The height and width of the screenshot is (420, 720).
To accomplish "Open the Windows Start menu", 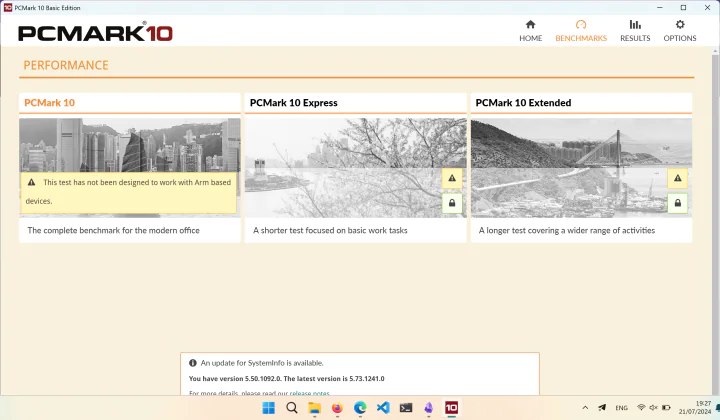I will (x=269, y=408).
